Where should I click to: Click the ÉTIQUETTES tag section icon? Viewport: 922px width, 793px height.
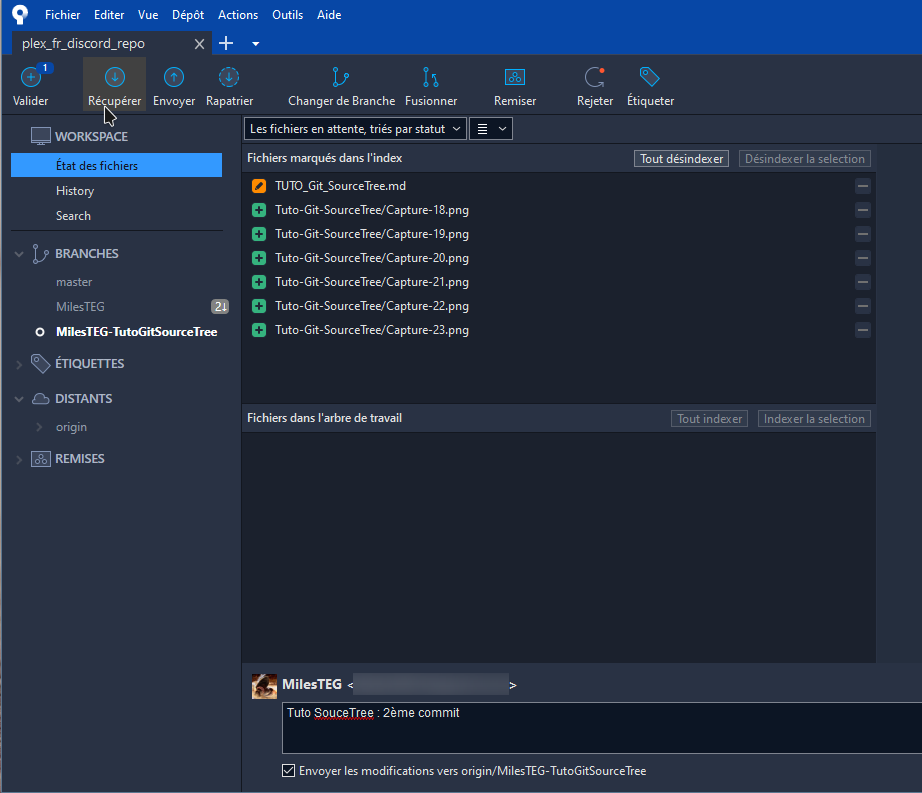41,364
